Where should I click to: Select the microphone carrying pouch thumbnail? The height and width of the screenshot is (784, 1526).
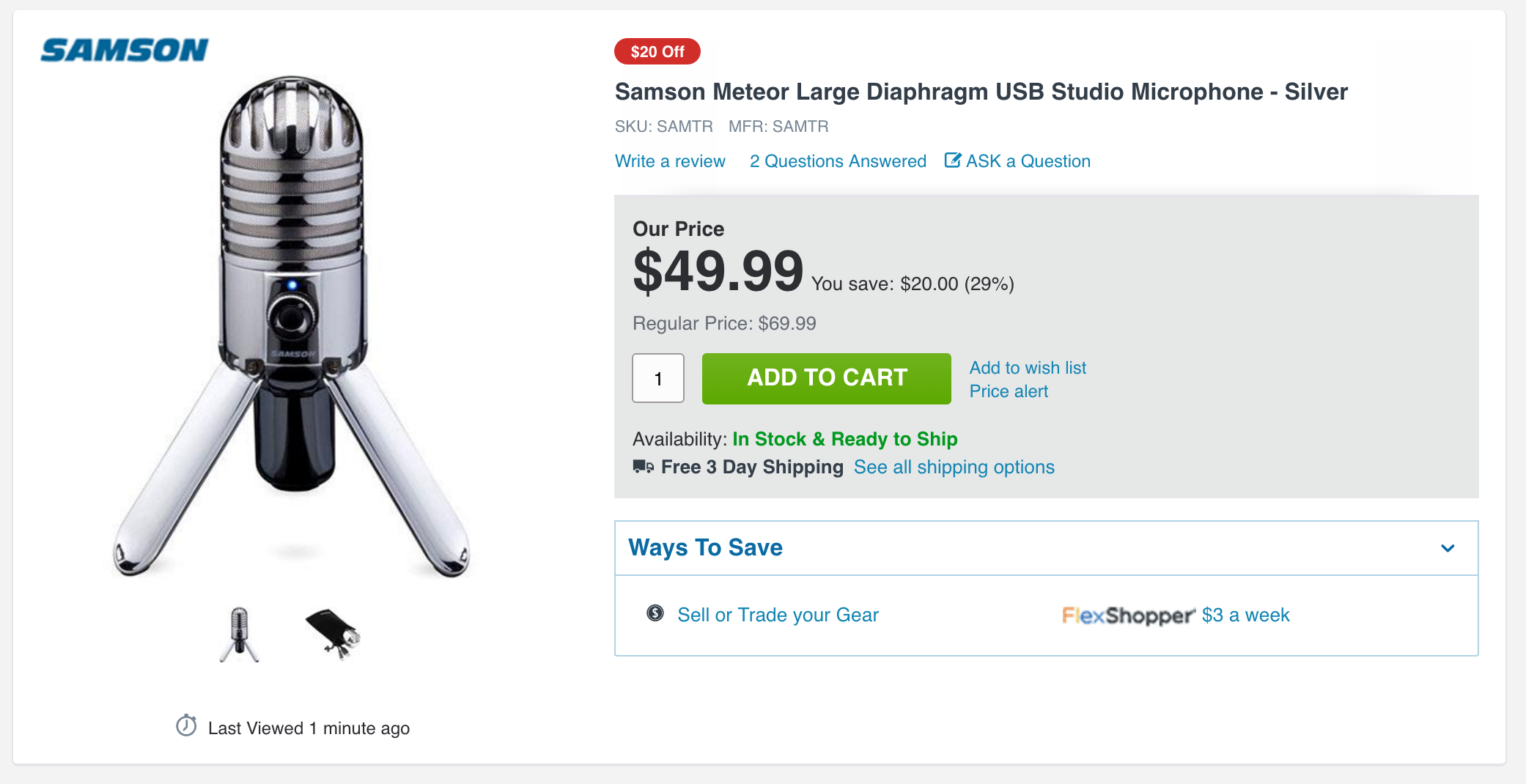[333, 633]
